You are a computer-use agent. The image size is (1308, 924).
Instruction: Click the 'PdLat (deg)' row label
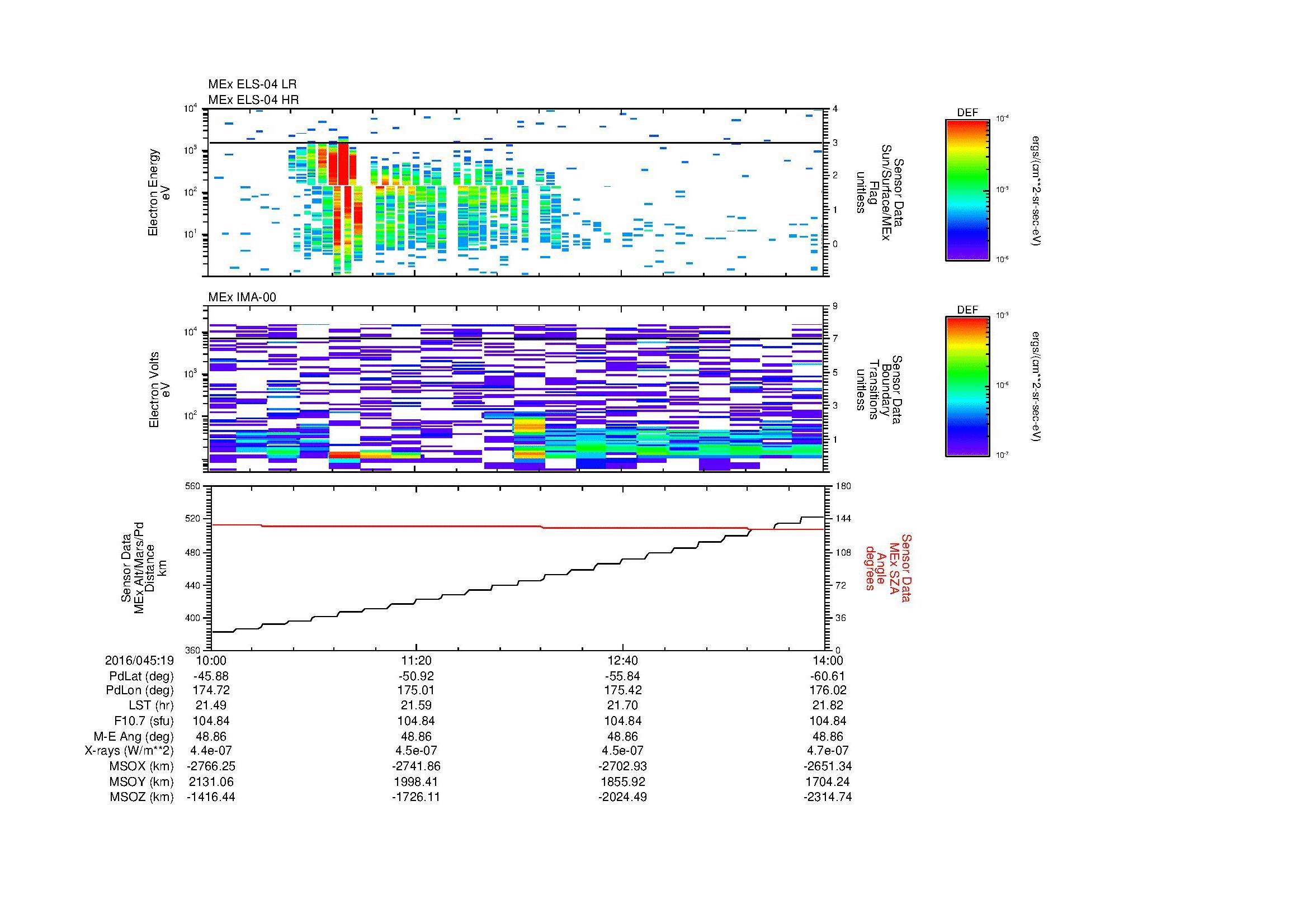[x=141, y=676]
